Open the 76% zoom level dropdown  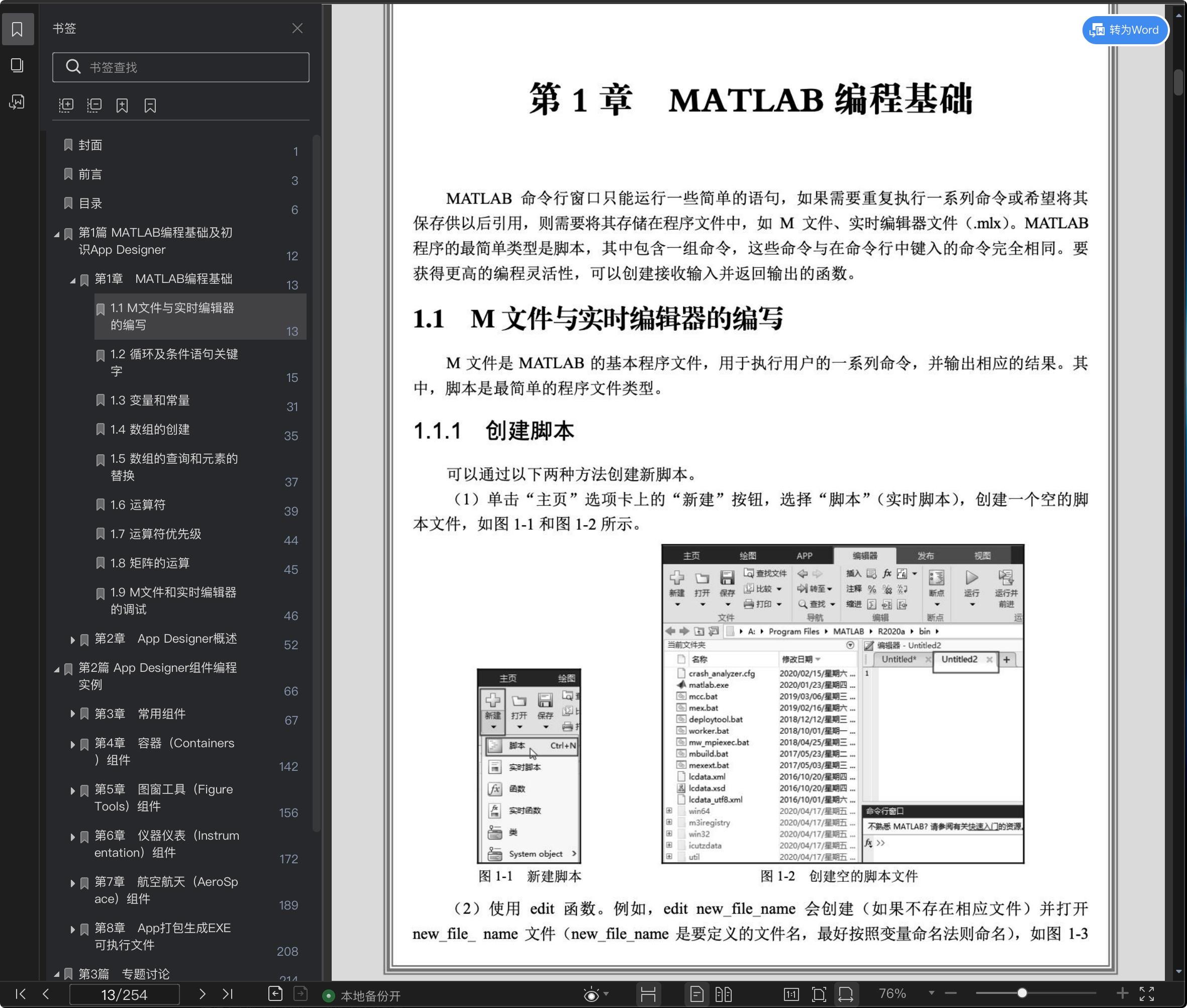coord(932,994)
